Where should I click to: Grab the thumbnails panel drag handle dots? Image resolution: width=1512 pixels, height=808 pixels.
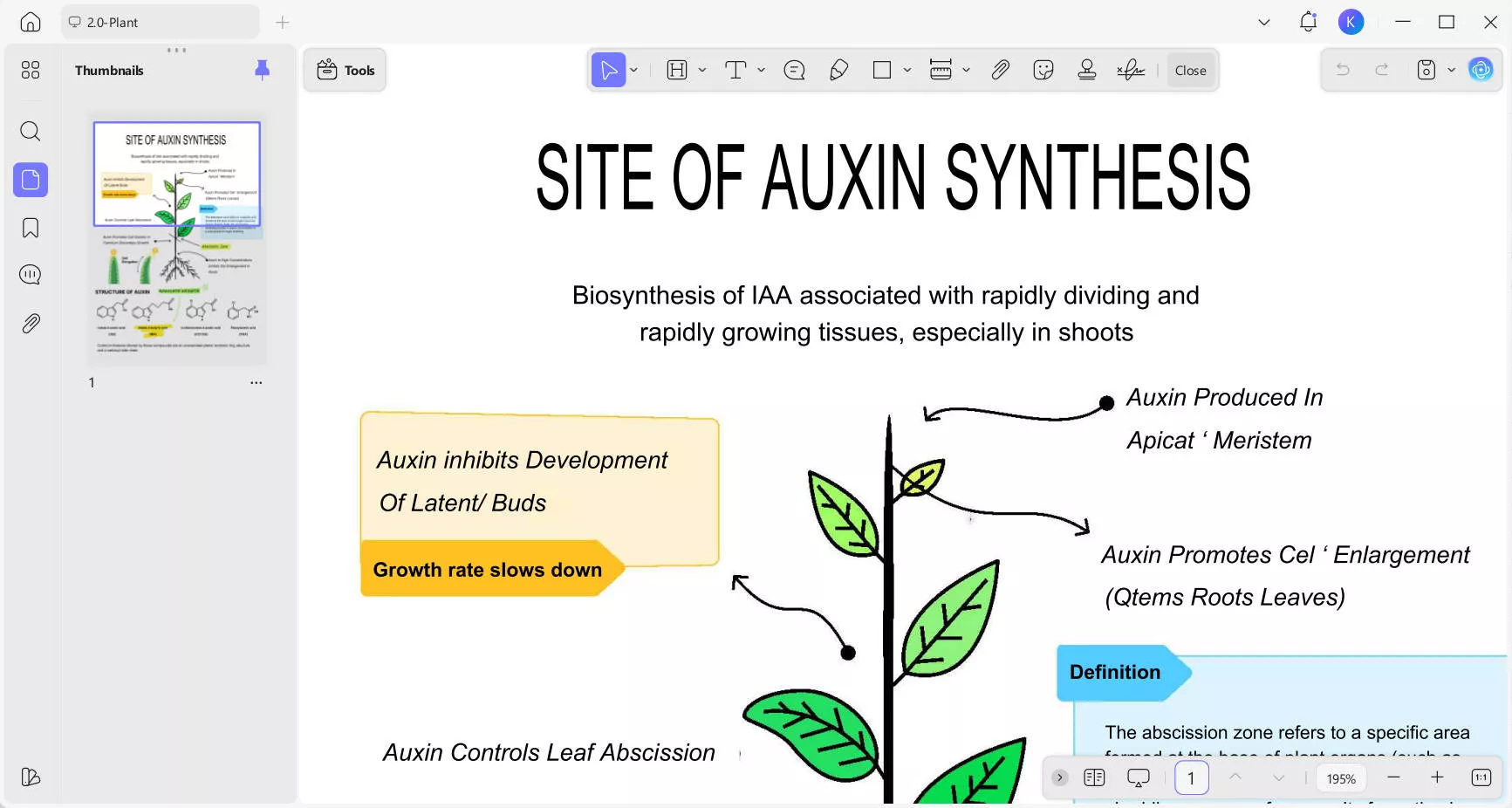(177, 50)
